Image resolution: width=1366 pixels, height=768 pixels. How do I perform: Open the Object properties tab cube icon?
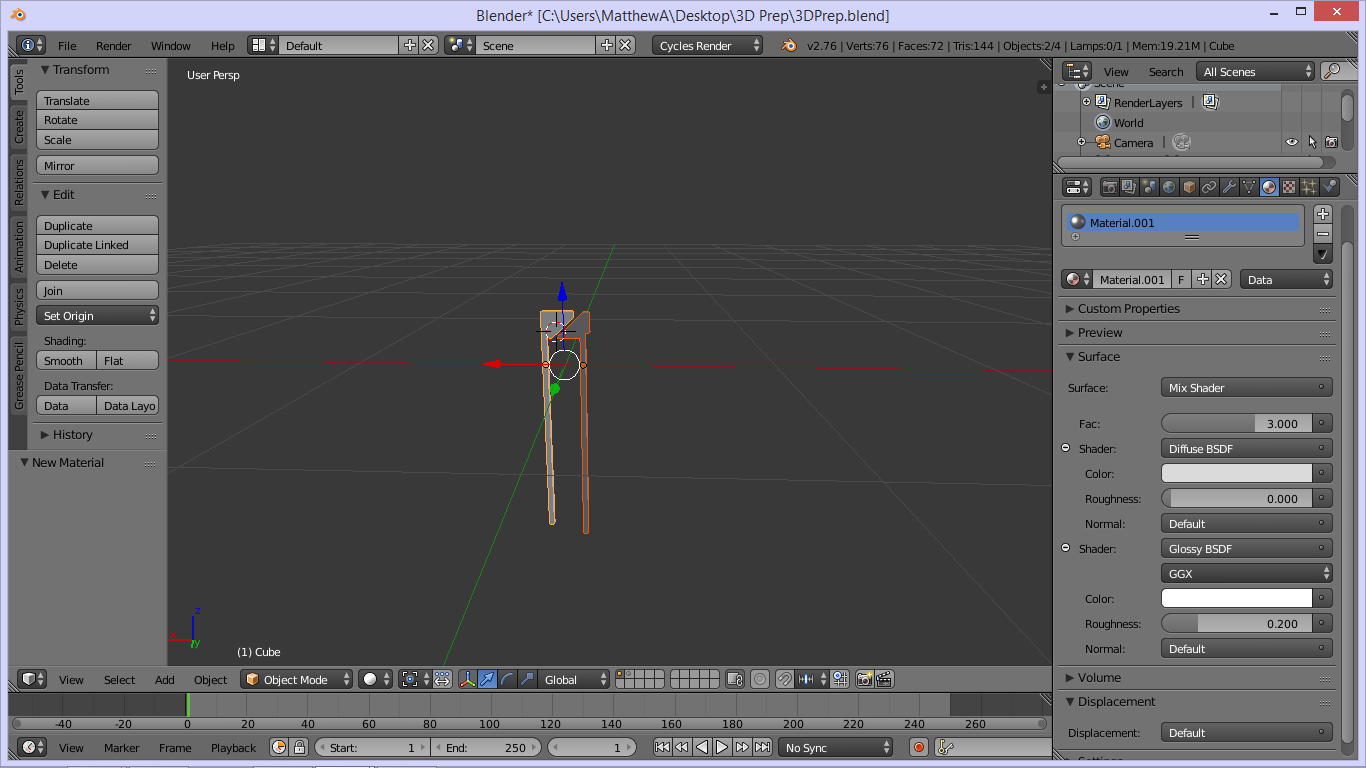click(1189, 187)
